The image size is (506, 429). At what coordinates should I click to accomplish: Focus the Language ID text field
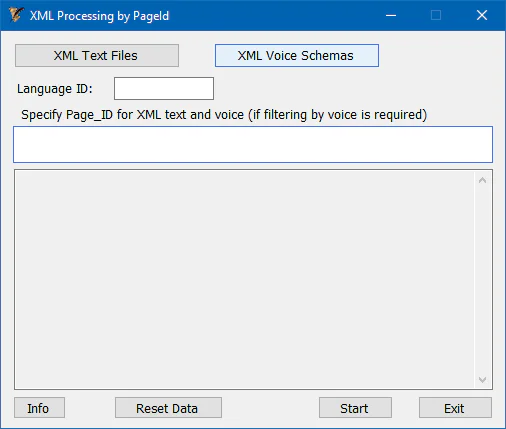coord(164,89)
